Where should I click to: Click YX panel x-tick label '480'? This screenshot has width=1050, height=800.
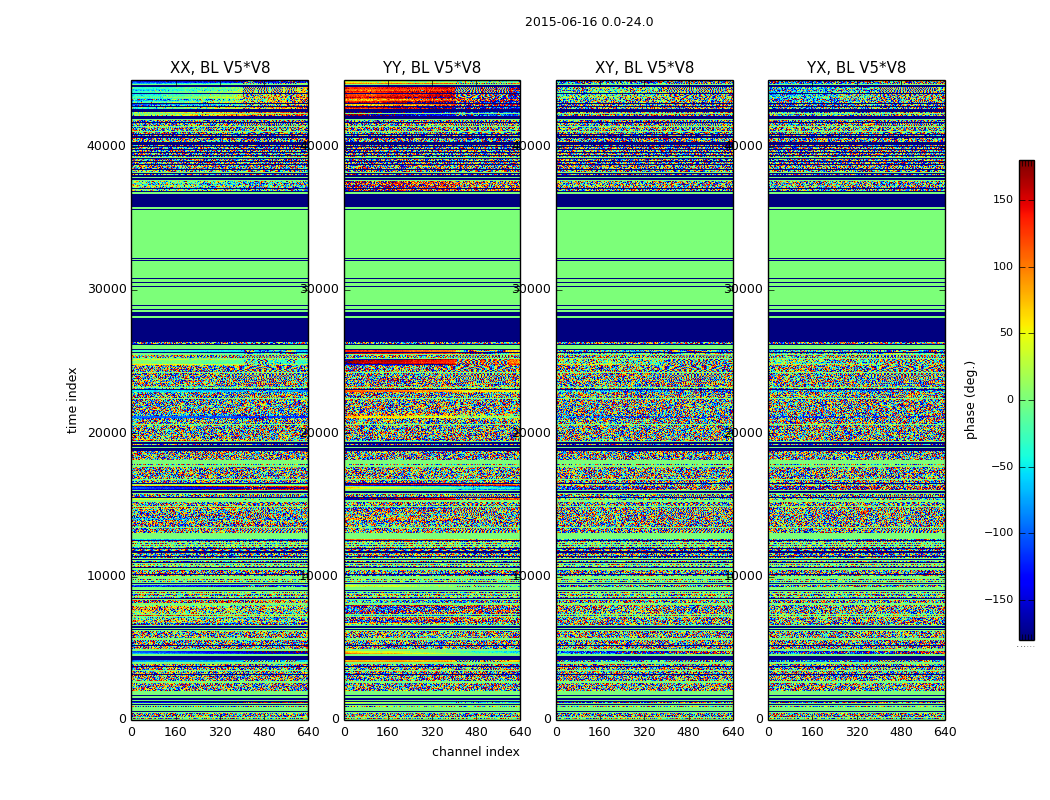[x=901, y=732]
